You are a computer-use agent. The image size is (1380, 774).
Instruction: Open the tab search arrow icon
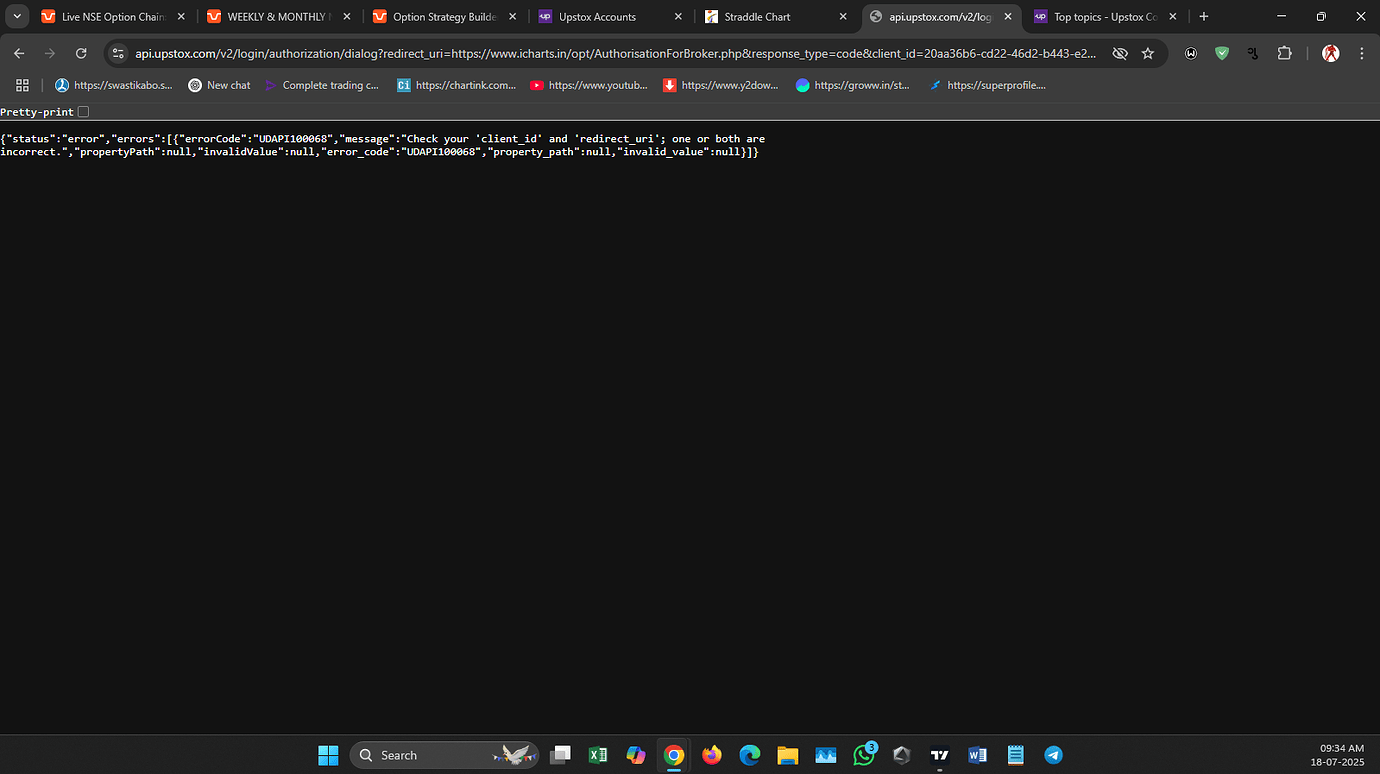click(16, 16)
